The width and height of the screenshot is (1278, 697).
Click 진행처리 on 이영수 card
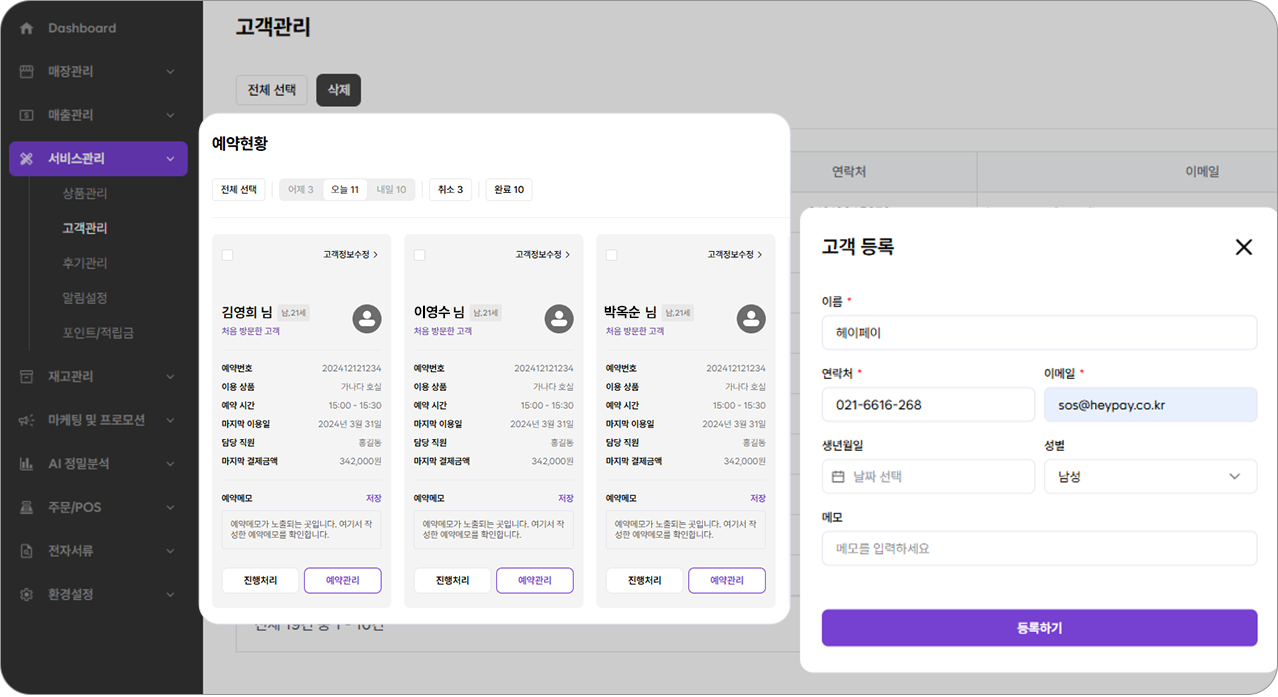point(452,581)
